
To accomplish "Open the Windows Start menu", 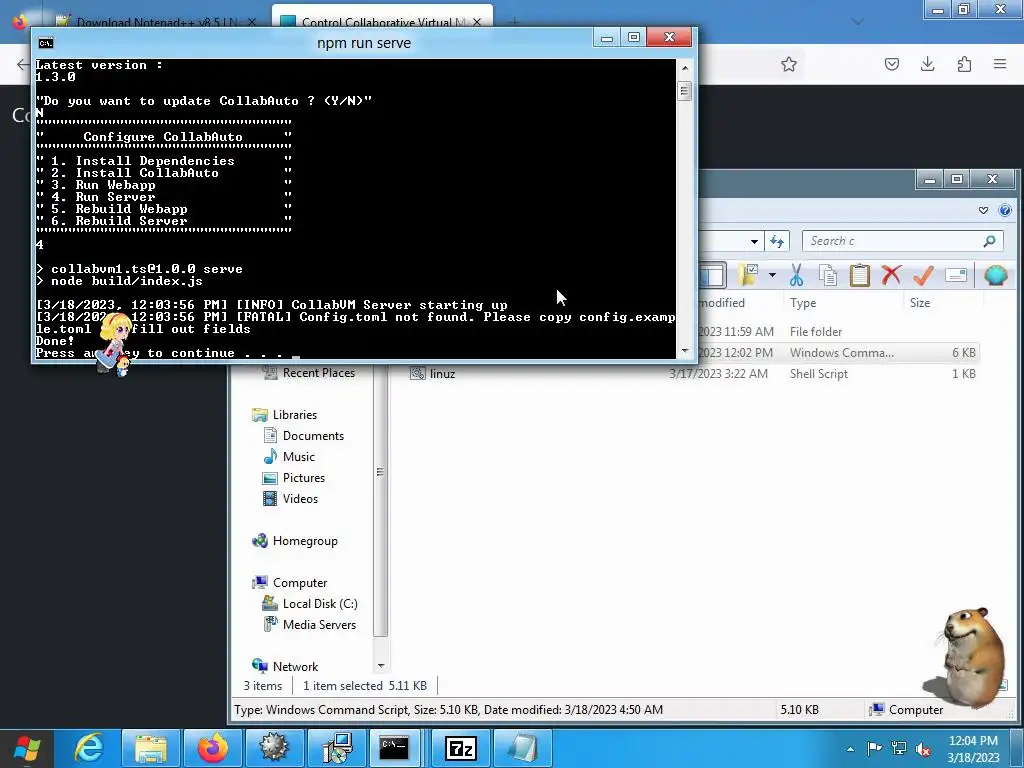I will 27,748.
